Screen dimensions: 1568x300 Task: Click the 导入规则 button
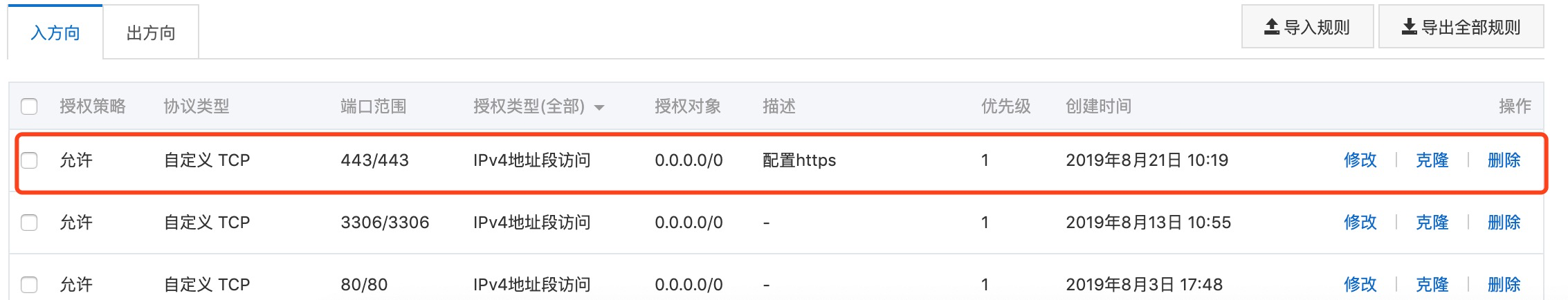(1307, 27)
